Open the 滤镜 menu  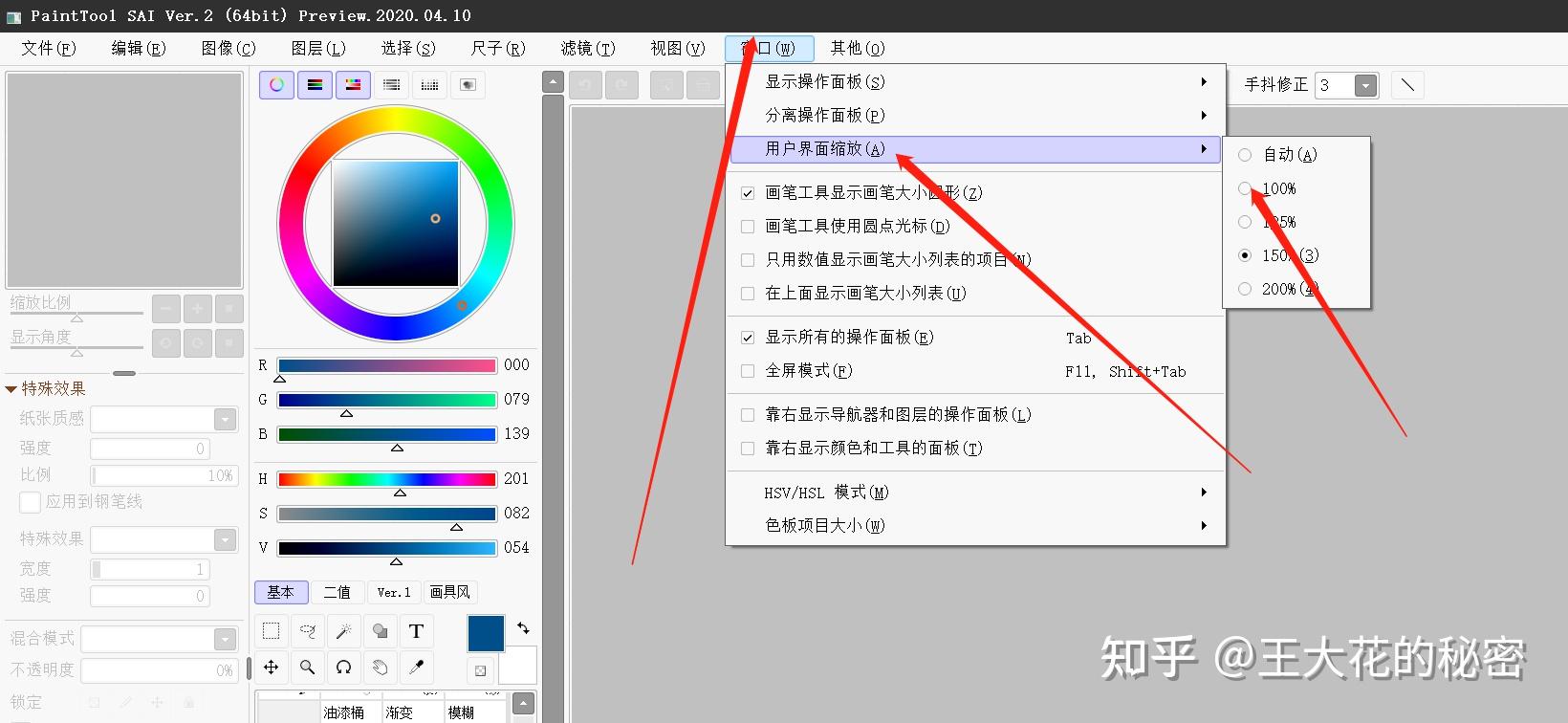click(x=588, y=48)
